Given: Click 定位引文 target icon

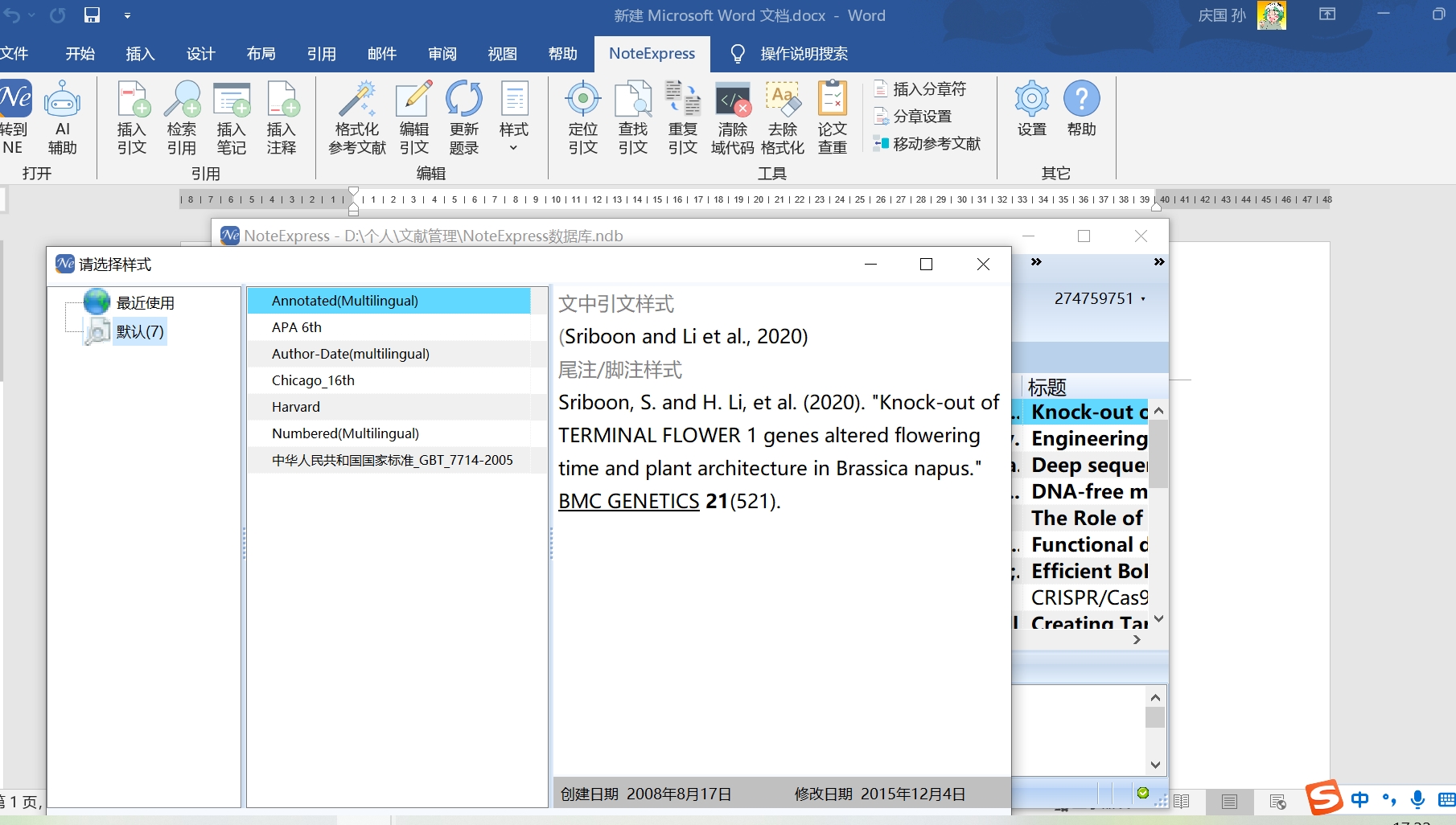Looking at the screenshot, I should click(583, 117).
